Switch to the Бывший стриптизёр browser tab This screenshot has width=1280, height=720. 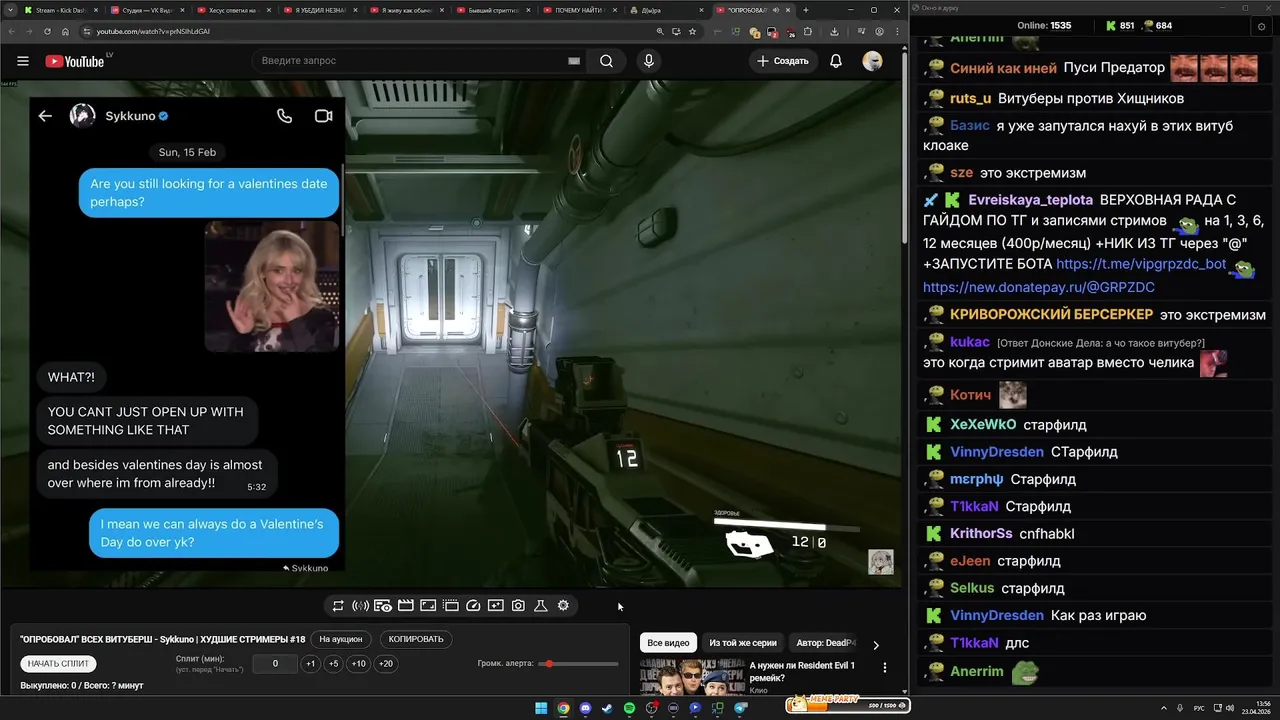(496, 10)
